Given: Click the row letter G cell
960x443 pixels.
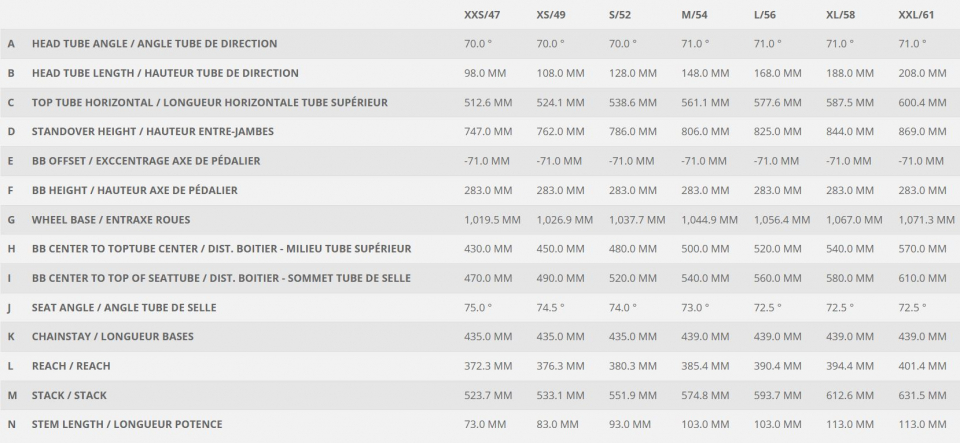Looking at the screenshot, I should pos(11,220).
